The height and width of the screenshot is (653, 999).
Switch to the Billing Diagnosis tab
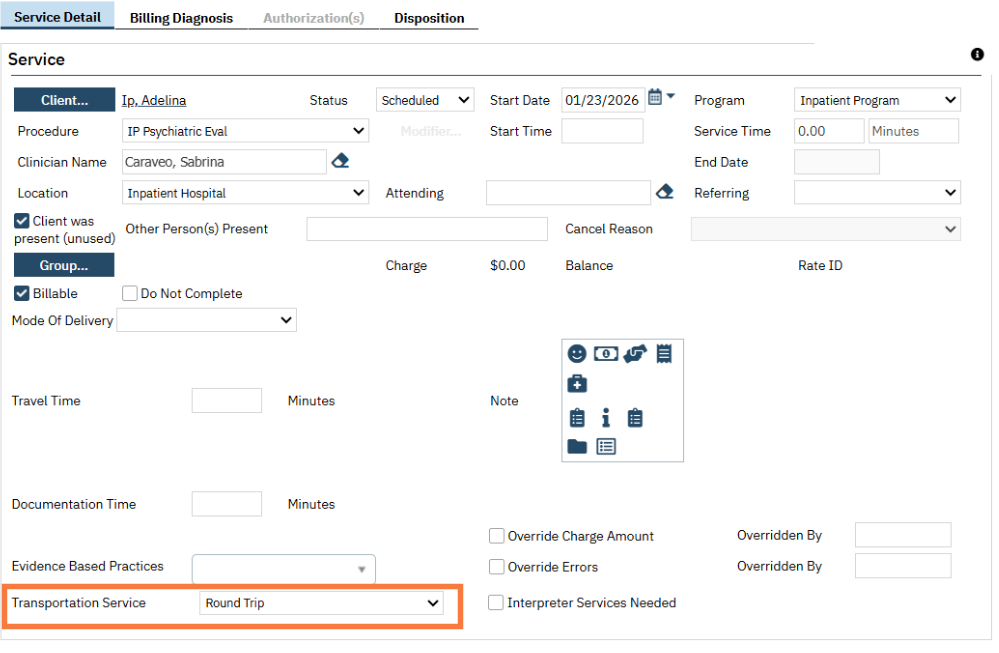181,18
